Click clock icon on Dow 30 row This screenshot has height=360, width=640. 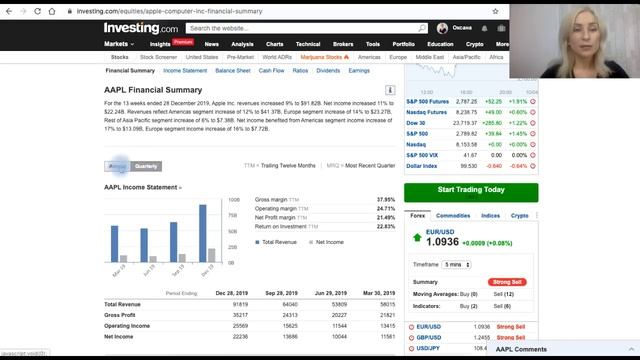(x=533, y=123)
